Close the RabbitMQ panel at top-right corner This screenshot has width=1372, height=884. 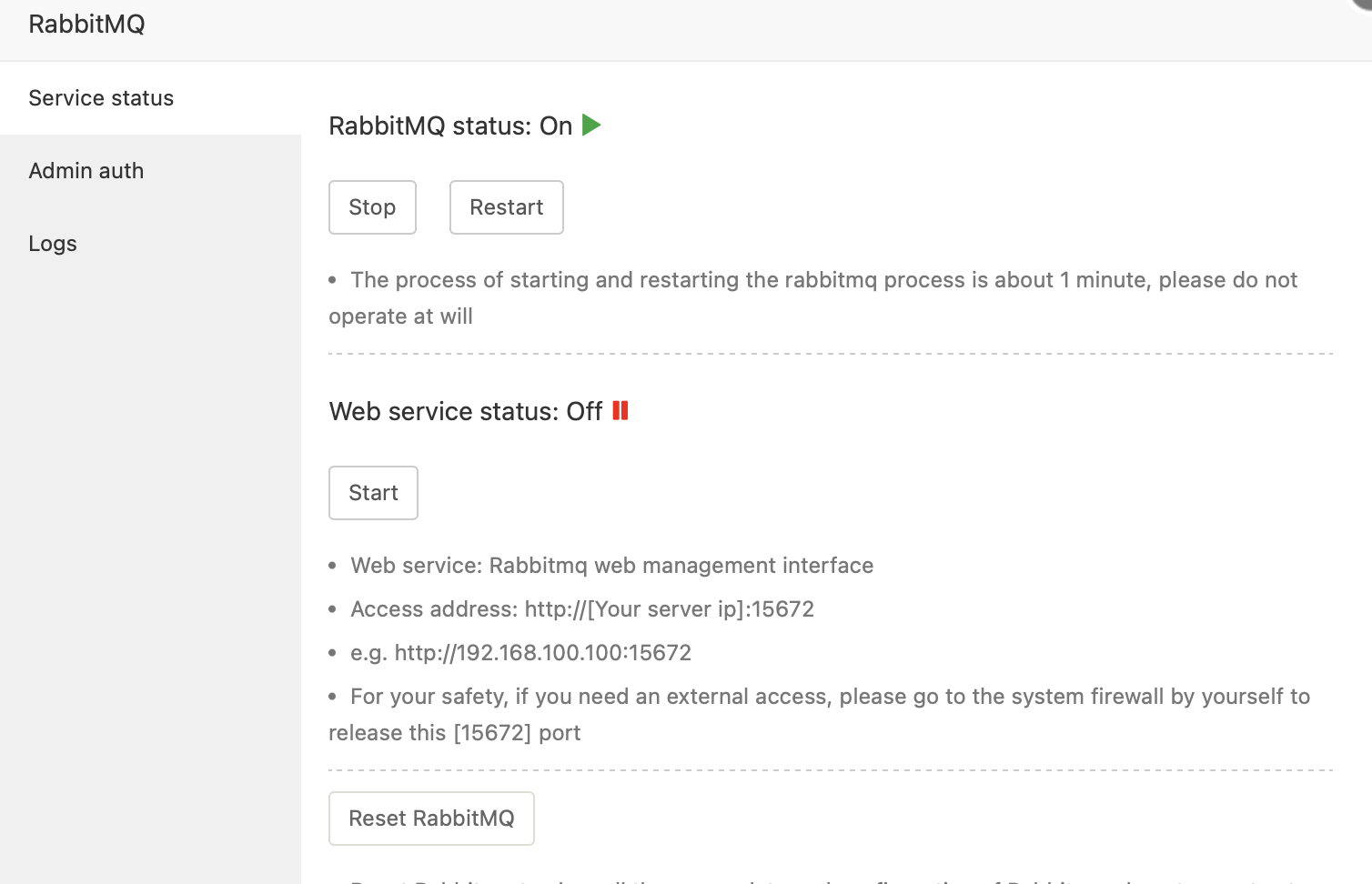[x=1362, y=4]
